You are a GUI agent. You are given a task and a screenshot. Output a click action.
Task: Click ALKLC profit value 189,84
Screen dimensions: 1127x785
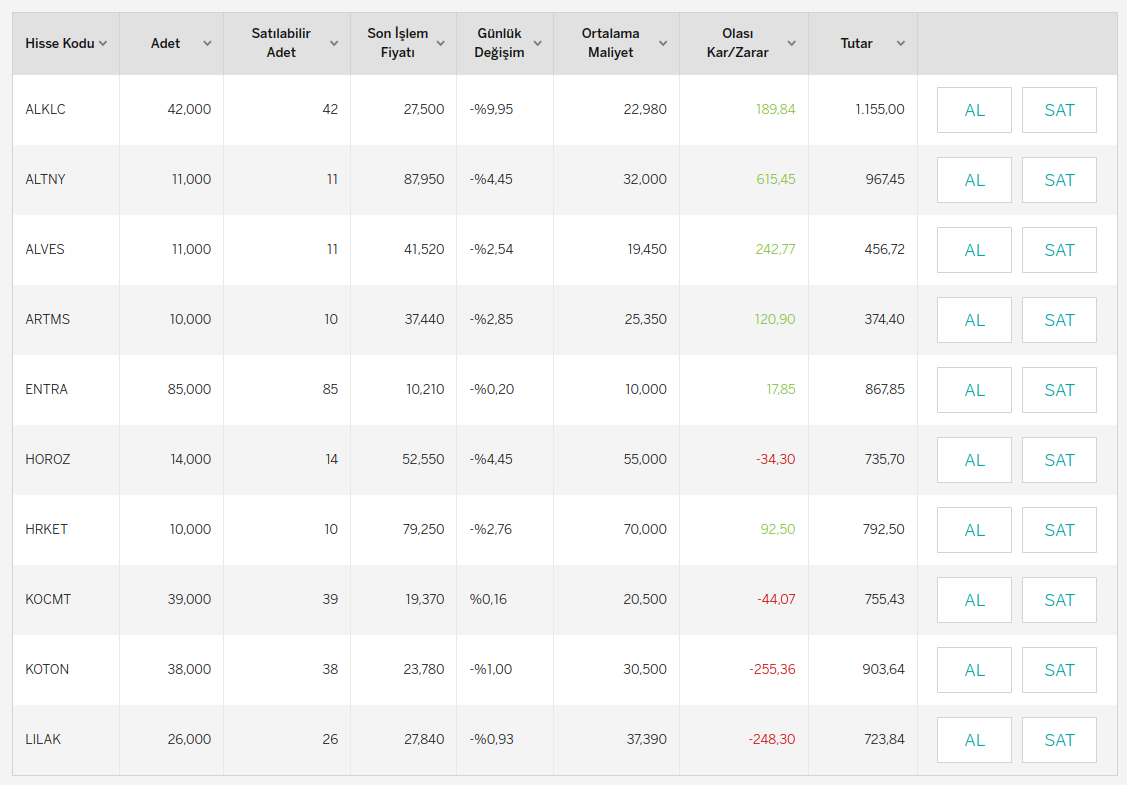[x=776, y=109]
